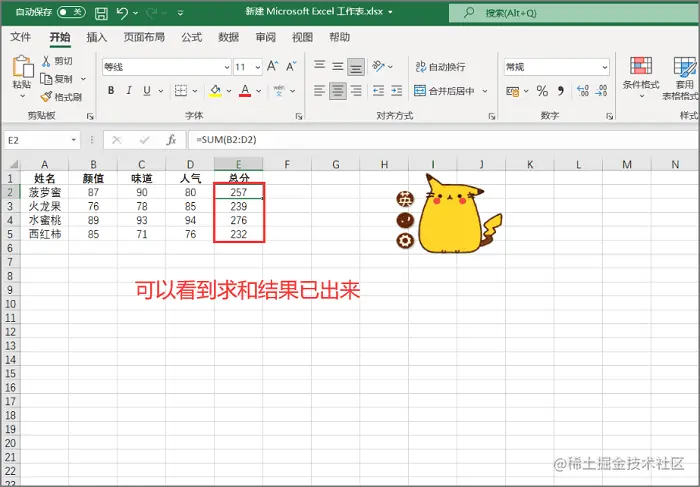Click the Insert Function fx icon

coord(171,140)
